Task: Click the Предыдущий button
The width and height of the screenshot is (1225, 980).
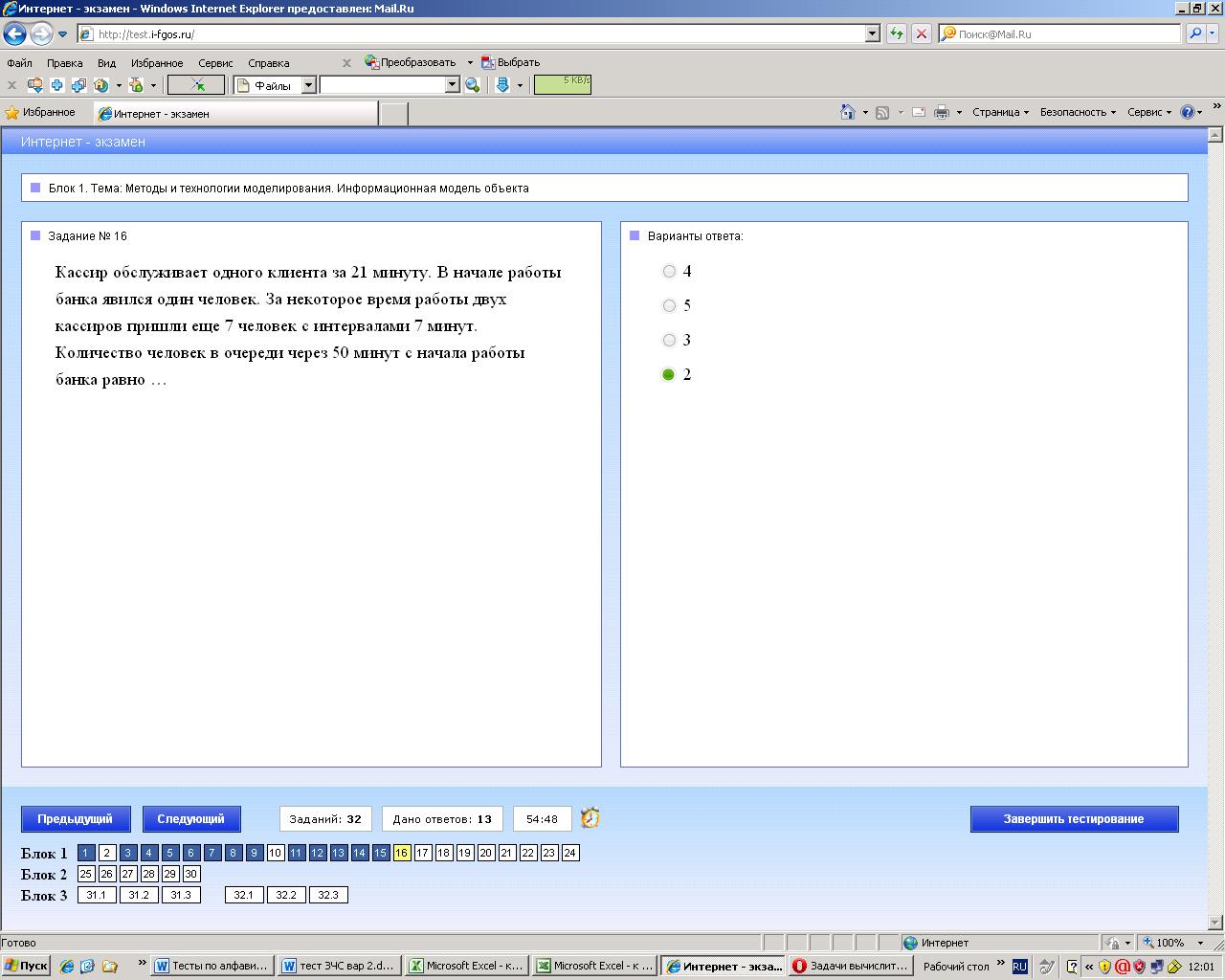Action: point(75,819)
